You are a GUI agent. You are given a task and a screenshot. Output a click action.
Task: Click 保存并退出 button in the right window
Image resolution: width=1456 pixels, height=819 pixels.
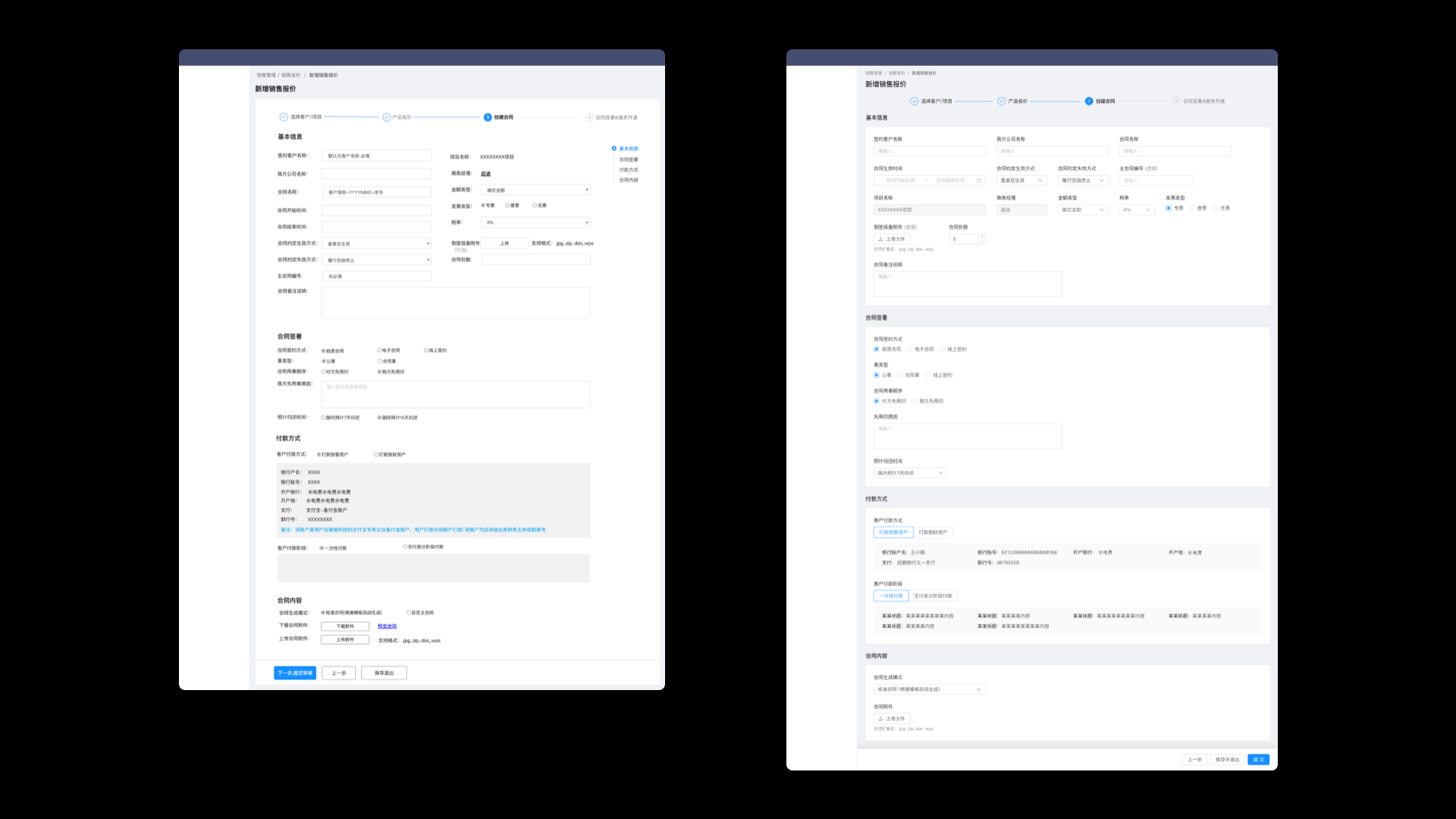point(1227,759)
